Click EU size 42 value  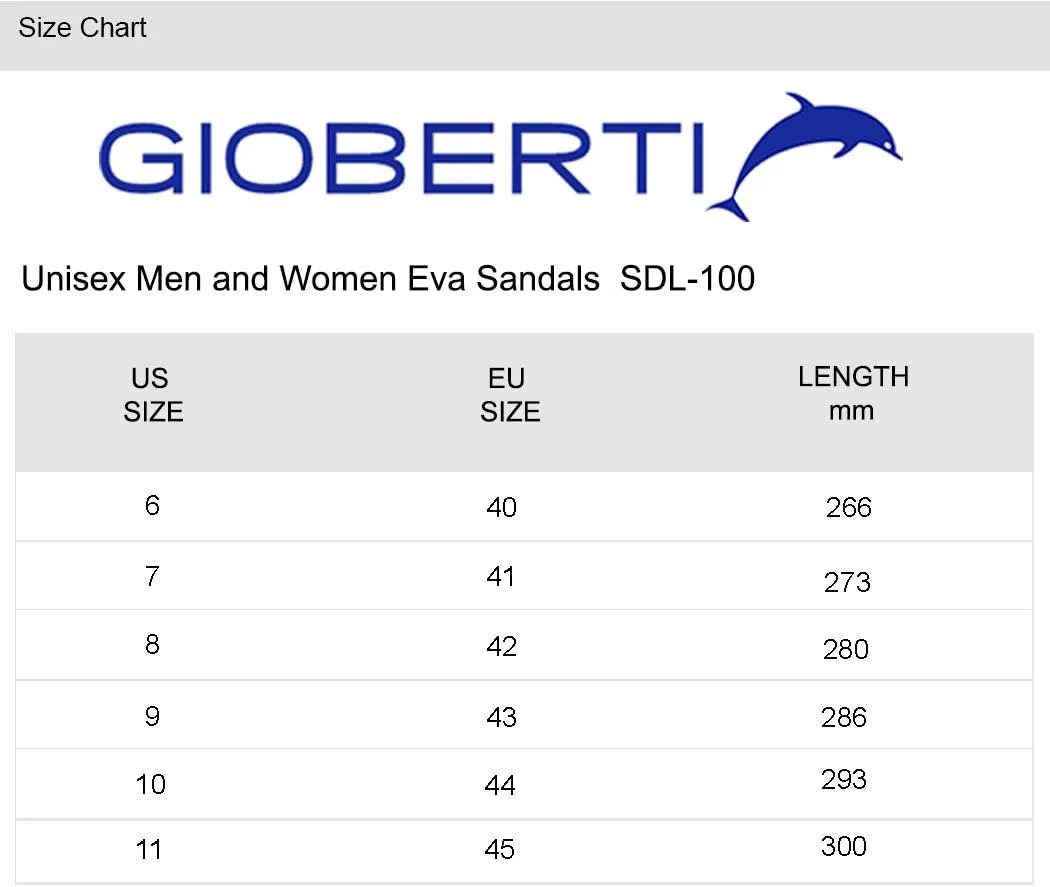(x=502, y=647)
